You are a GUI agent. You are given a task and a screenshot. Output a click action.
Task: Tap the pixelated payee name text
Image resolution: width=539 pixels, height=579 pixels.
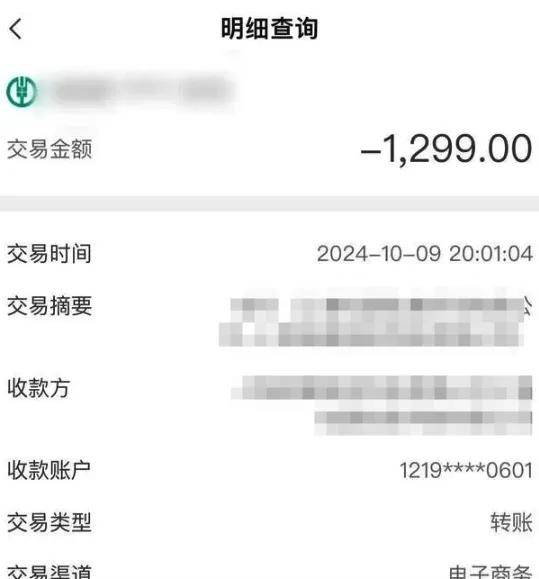[x=382, y=405]
